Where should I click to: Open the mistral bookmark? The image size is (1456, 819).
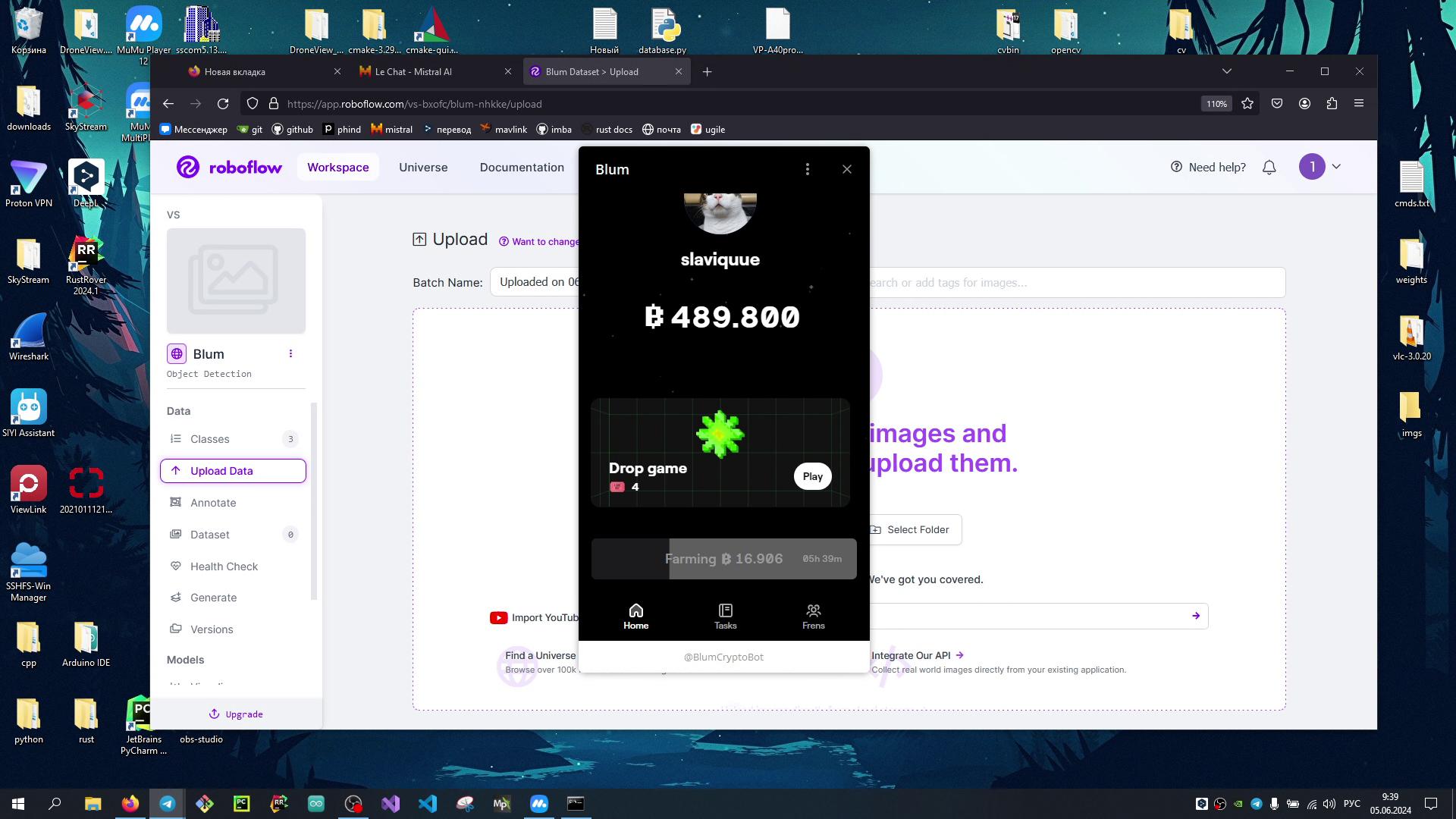[391, 129]
